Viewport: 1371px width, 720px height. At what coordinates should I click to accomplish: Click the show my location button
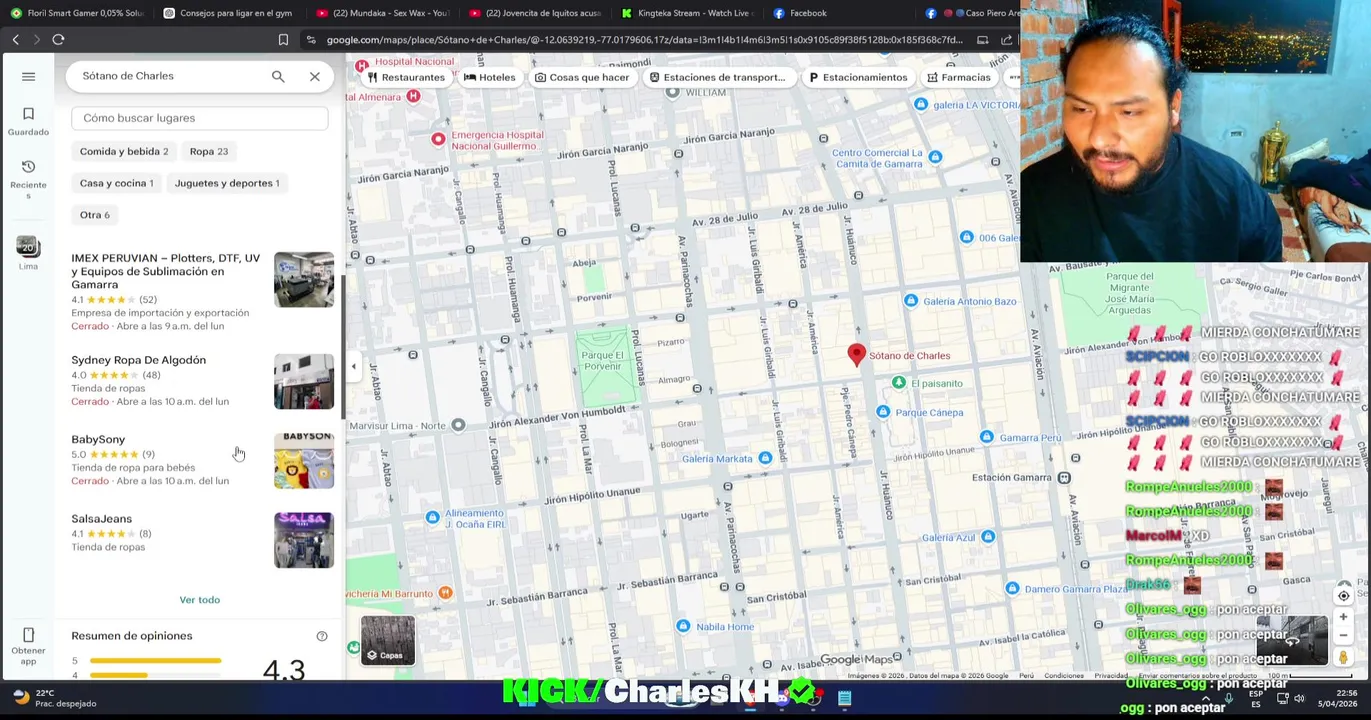click(x=1343, y=596)
